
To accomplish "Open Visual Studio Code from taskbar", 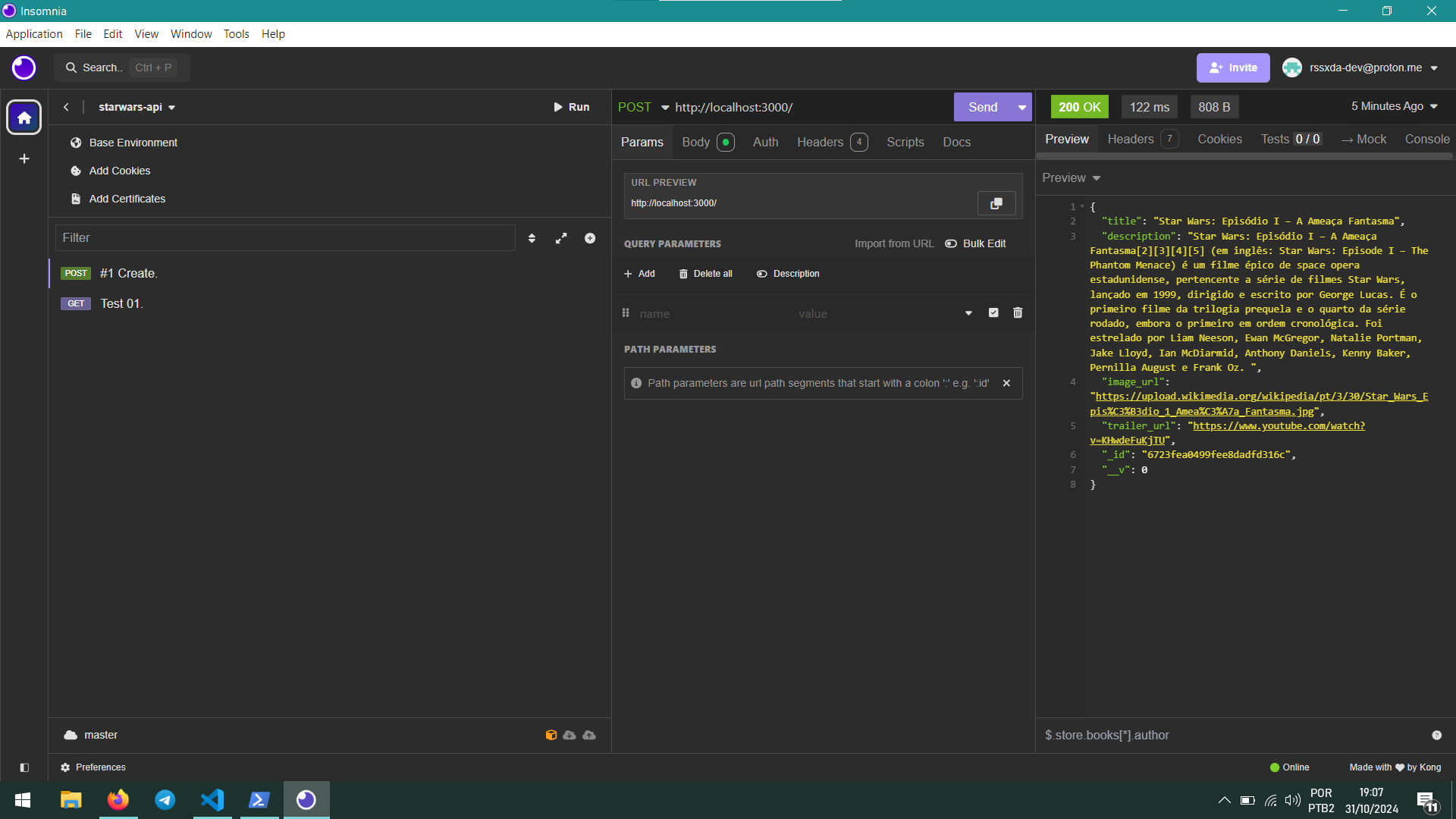I will click(x=212, y=800).
